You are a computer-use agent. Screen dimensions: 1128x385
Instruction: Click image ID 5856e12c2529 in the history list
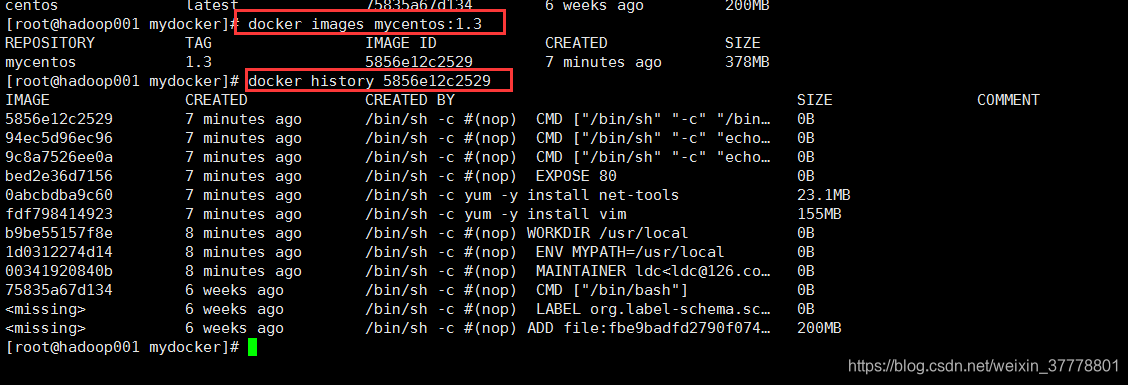point(59,119)
